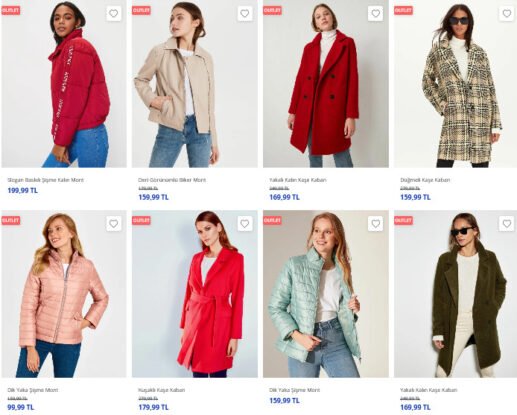This screenshot has width=517, height=415.
Task: Open 'Deri Görünümlü Biker Mont' product link
Action: (172, 180)
